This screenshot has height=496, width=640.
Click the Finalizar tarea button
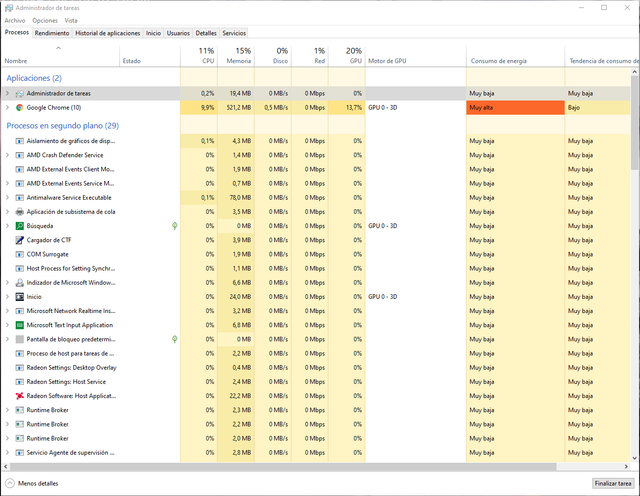click(x=613, y=483)
